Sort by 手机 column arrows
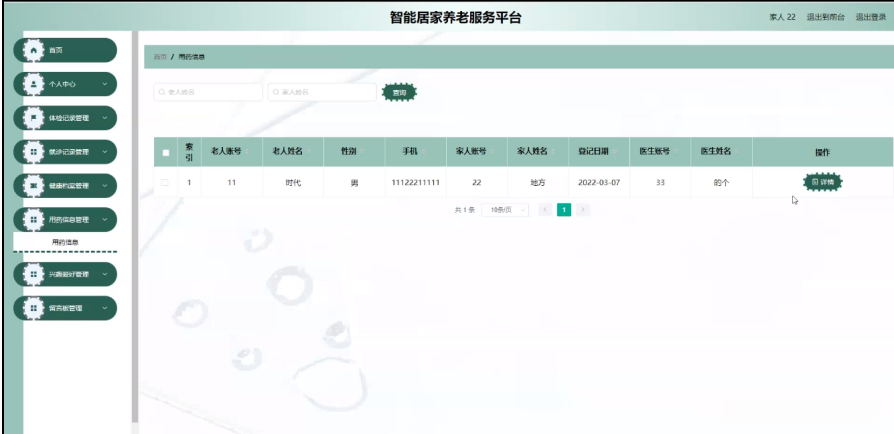Screen dimensions: 894x434 [423, 152]
